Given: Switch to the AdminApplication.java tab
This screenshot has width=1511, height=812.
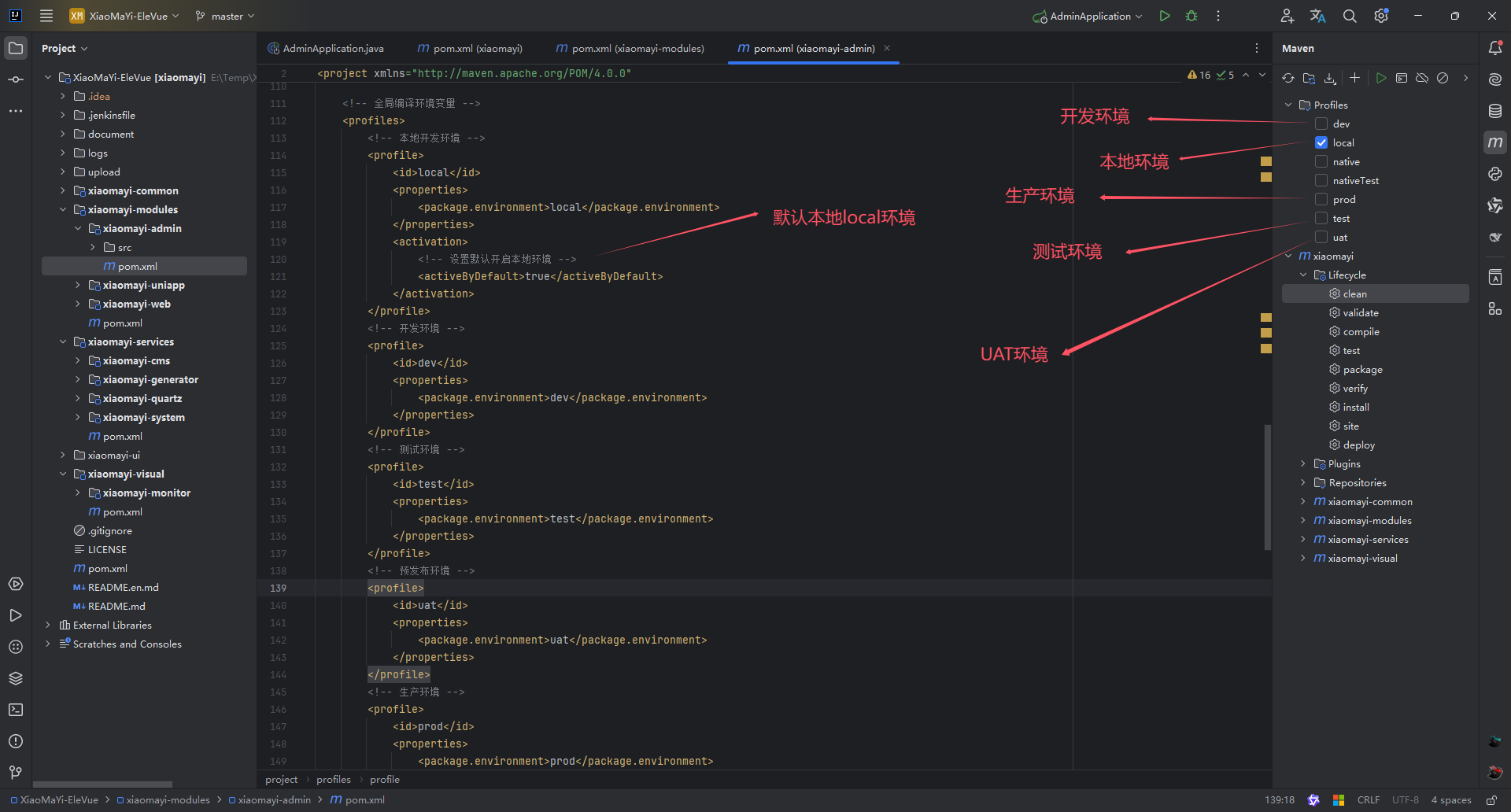Looking at the screenshot, I should tap(326, 48).
